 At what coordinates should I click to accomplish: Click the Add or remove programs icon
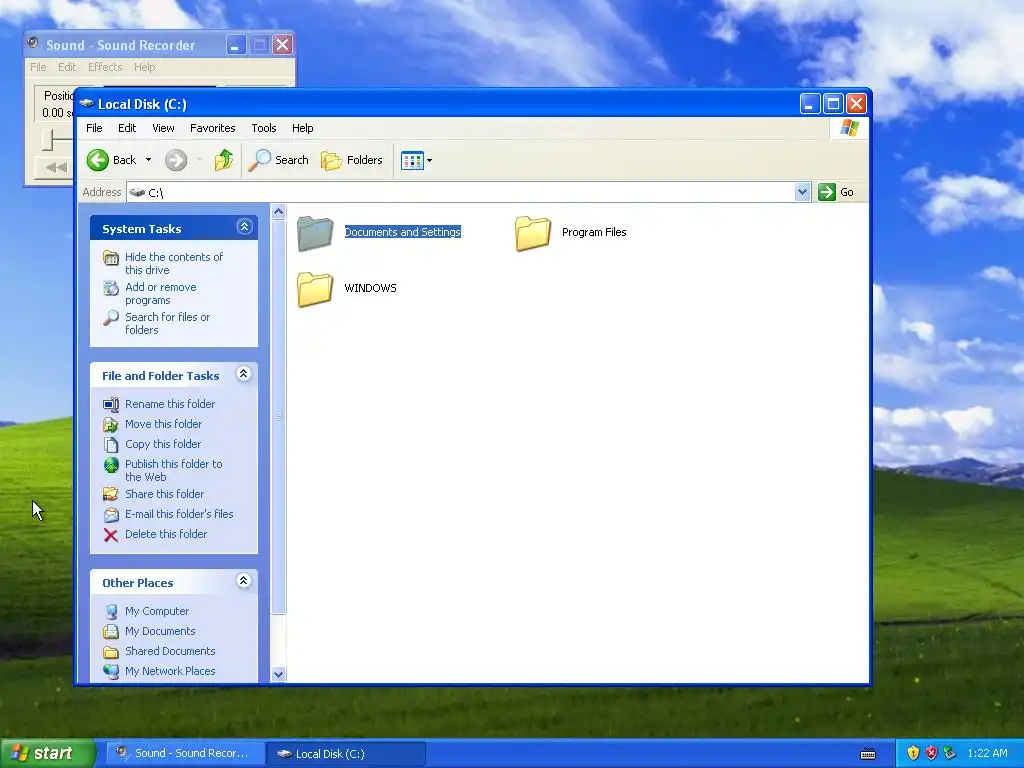pyautogui.click(x=111, y=288)
